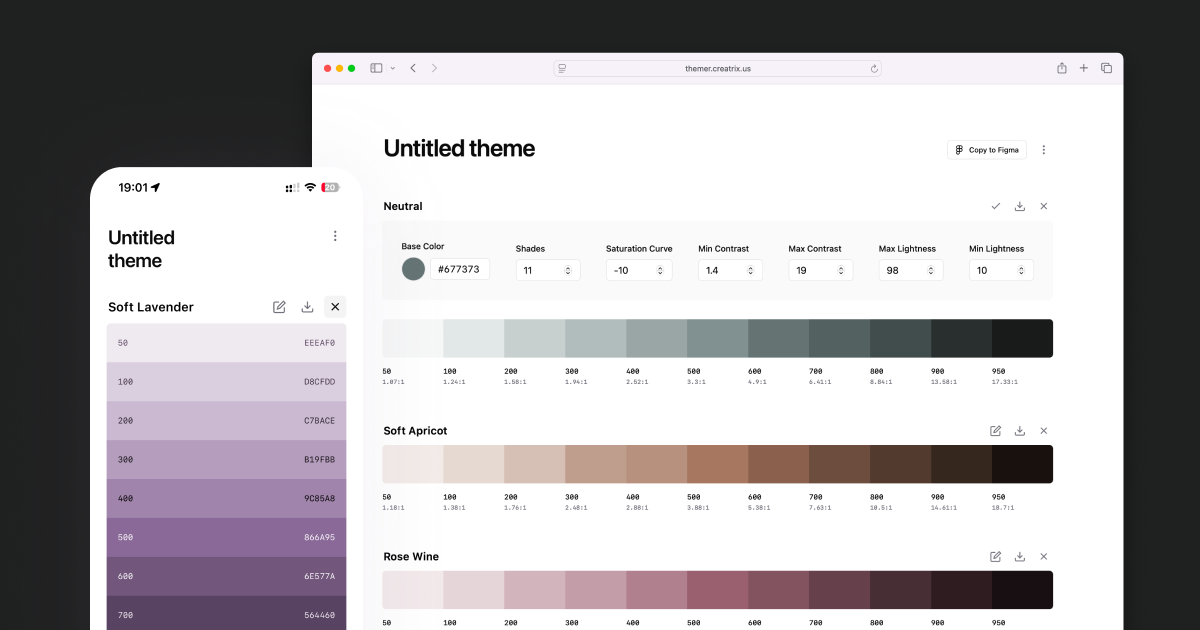Select the Neutral 950 shade swatch
The height and width of the screenshot is (630, 1200).
(1022, 338)
